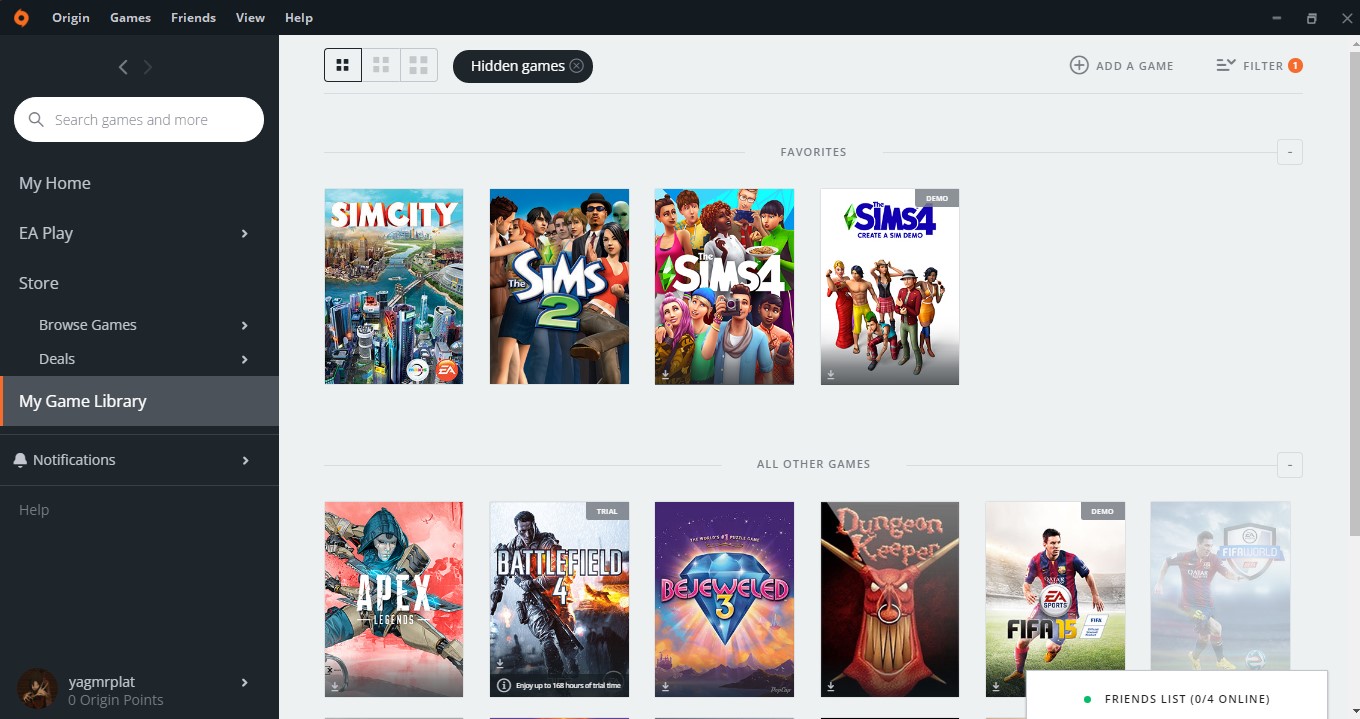Open The Sims 4 Create a Sim Demo tile

point(890,287)
